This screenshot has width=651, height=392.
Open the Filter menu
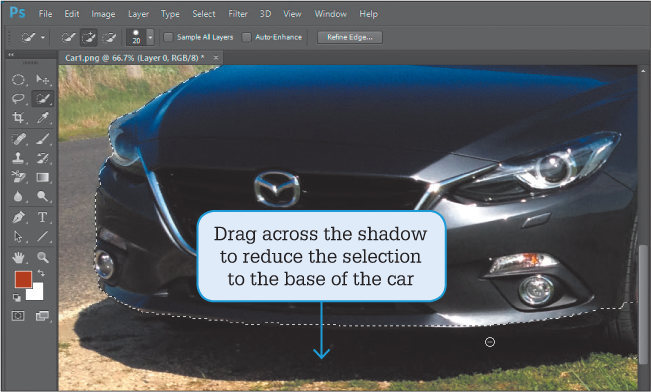point(237,14)
